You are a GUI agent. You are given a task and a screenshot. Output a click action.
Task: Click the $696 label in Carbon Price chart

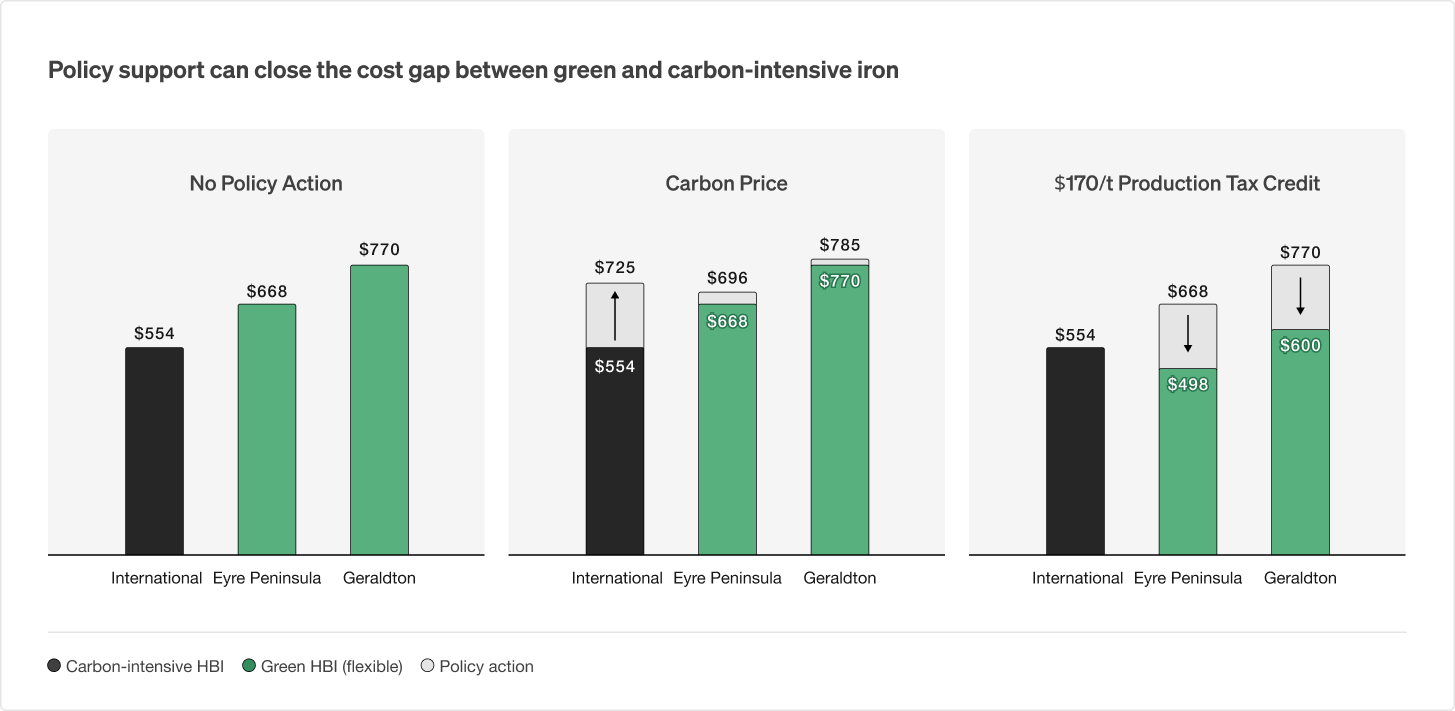pyautogui.click(x=727, y=278)
